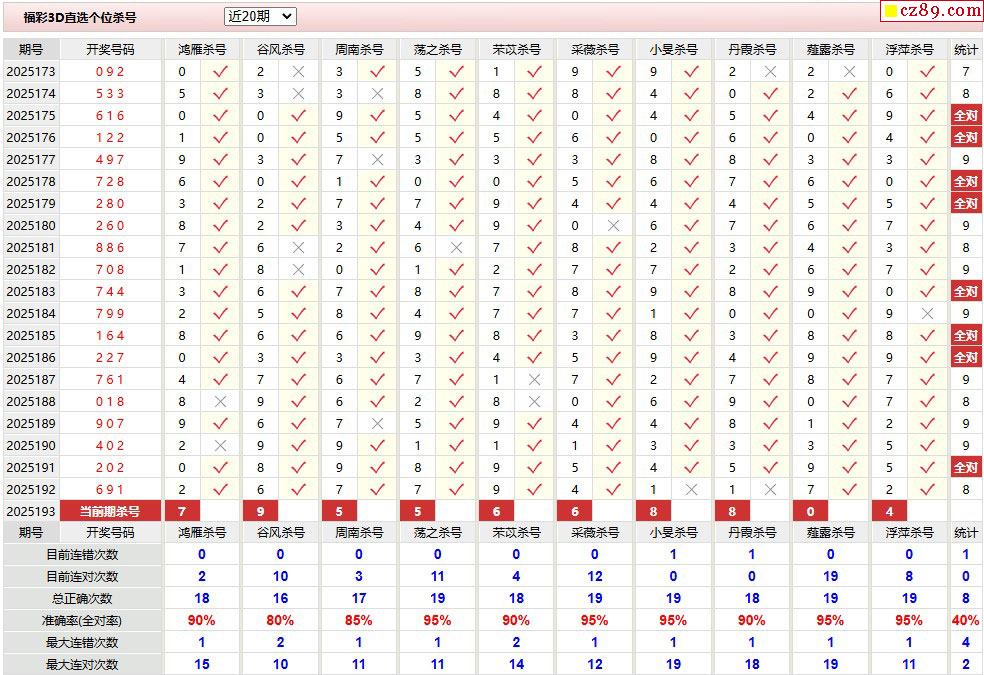Click the 总正确次数 row label
The image size is (984, 675).
tap(82, 598)
